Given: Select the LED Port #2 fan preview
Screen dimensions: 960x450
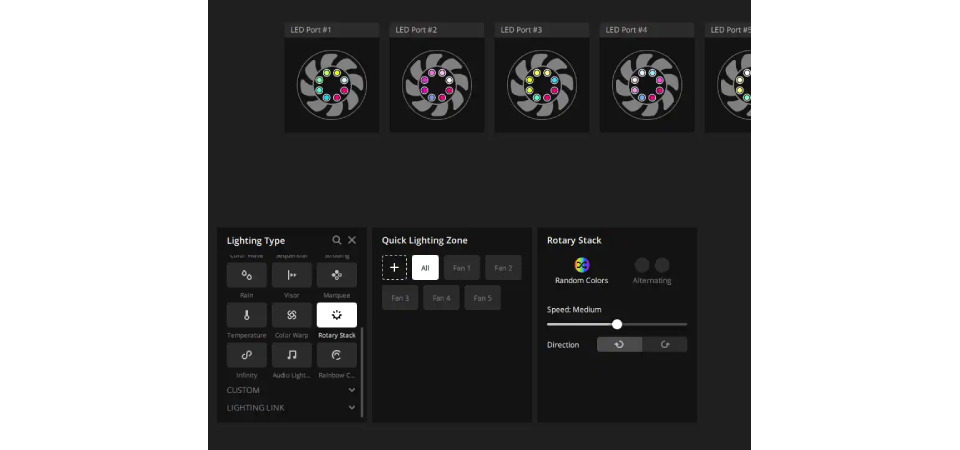Looking at the screenshot, I should click(437, 84).
